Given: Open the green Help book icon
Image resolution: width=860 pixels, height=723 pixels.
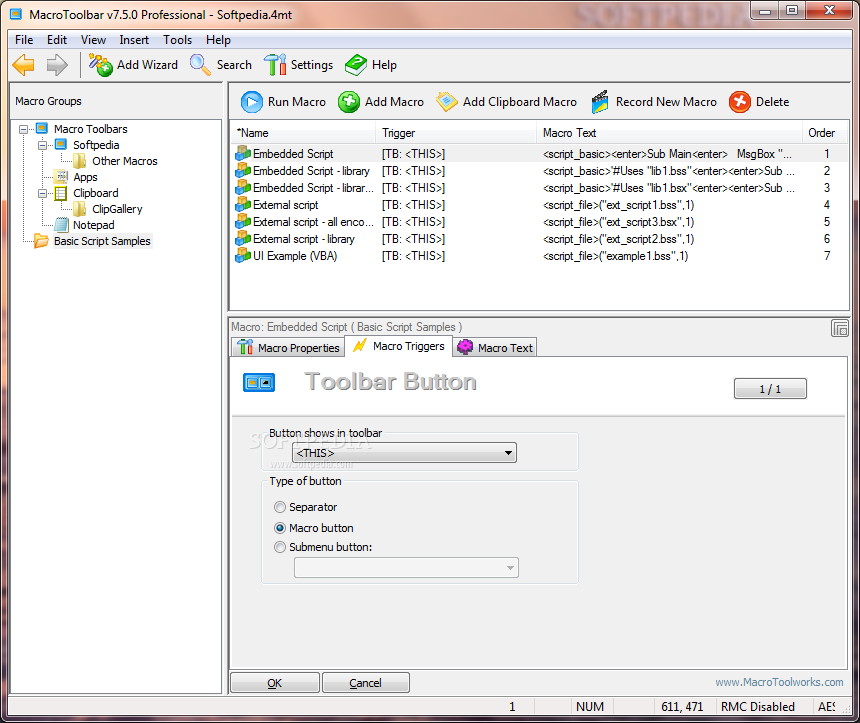Looking at the screenshot, I should [356, 65].
